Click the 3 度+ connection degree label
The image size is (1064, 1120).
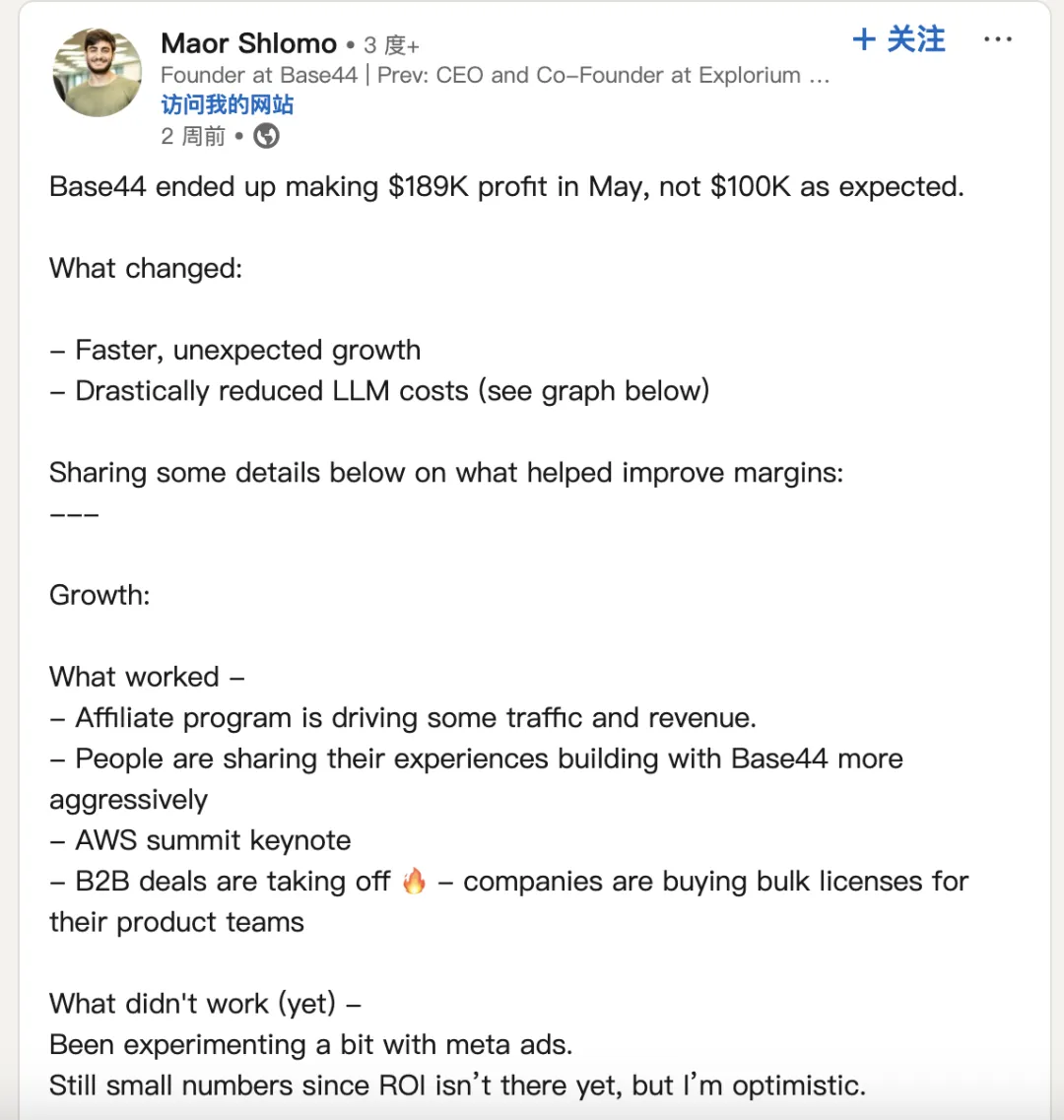coord(391,45)
